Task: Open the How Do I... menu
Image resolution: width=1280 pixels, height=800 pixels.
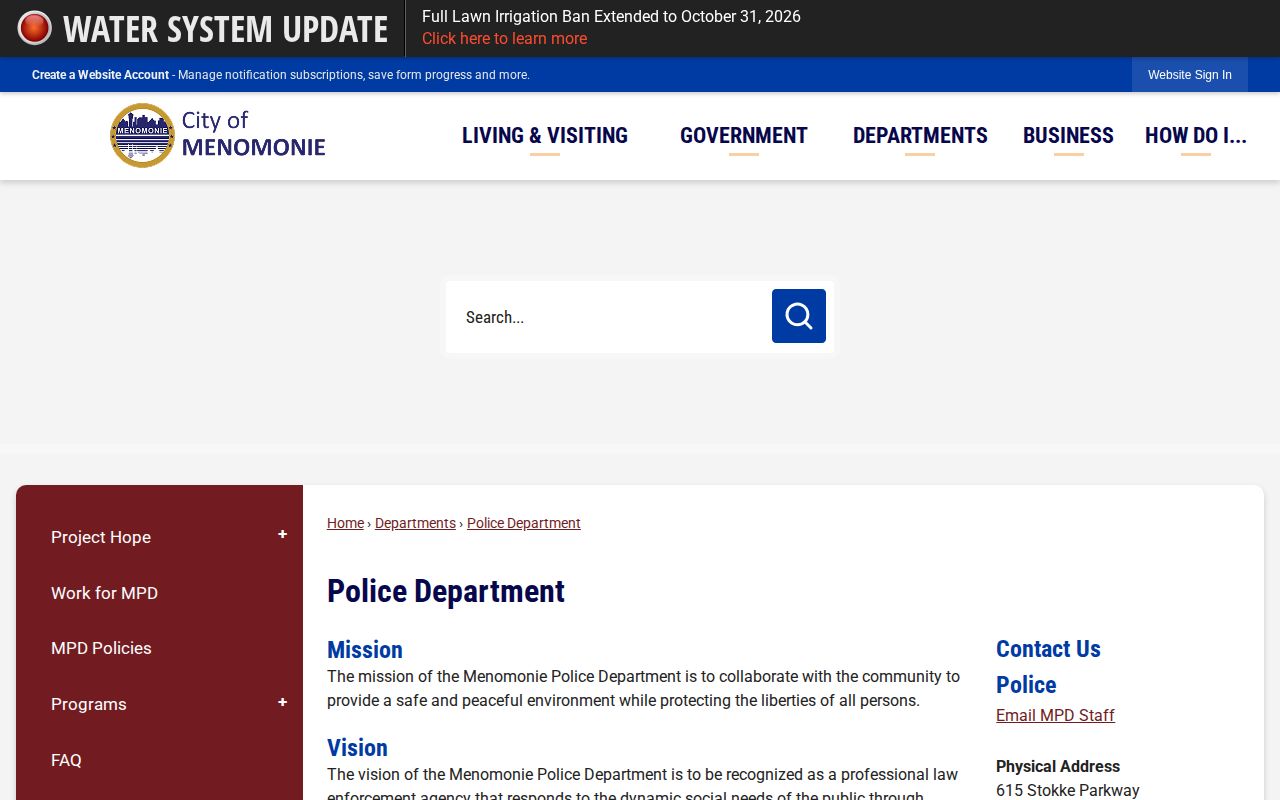Action: 1196,136
